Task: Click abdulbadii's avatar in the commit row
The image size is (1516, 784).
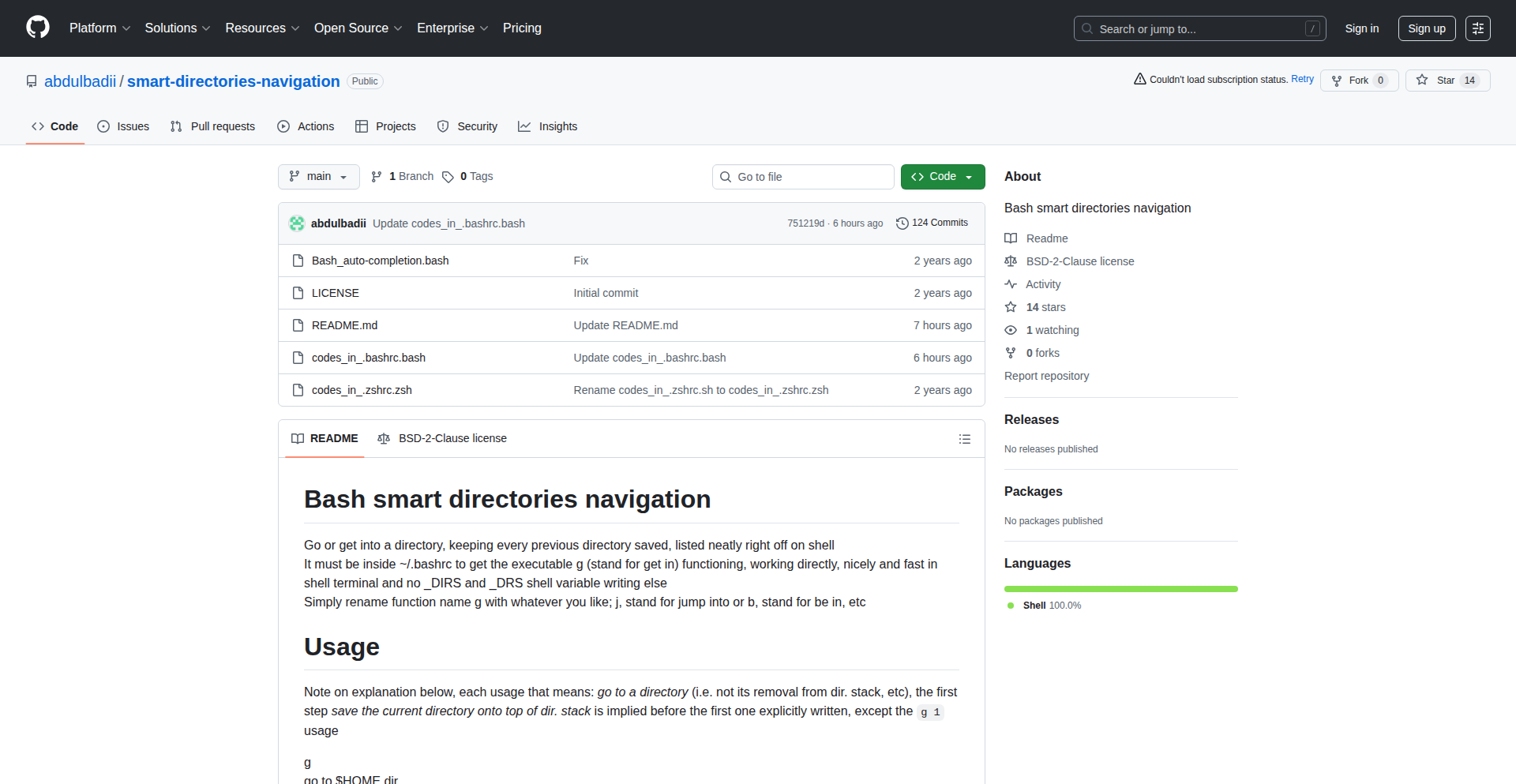Action: click(x=297, y=223)
